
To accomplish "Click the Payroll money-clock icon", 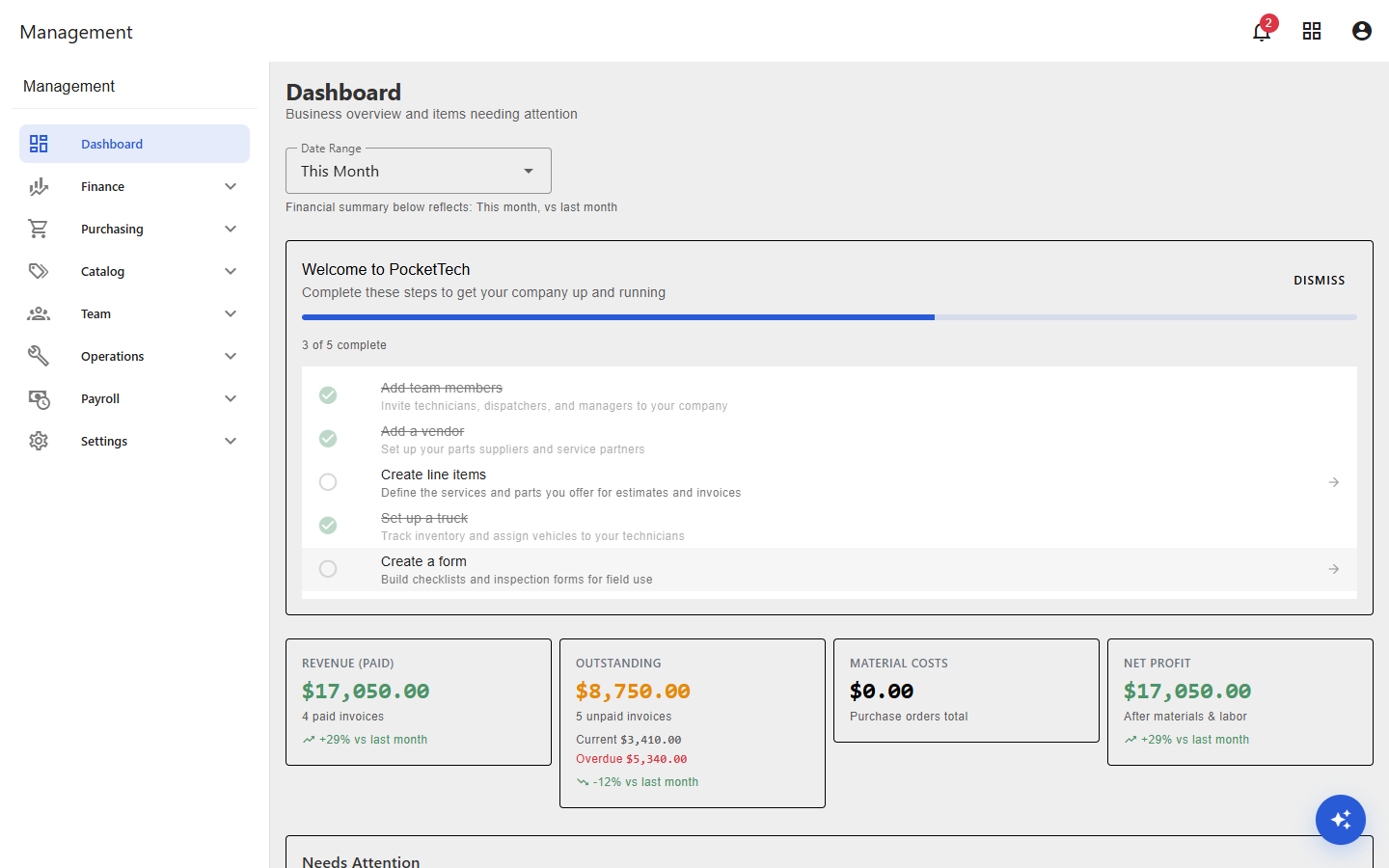I will (39, 398).
